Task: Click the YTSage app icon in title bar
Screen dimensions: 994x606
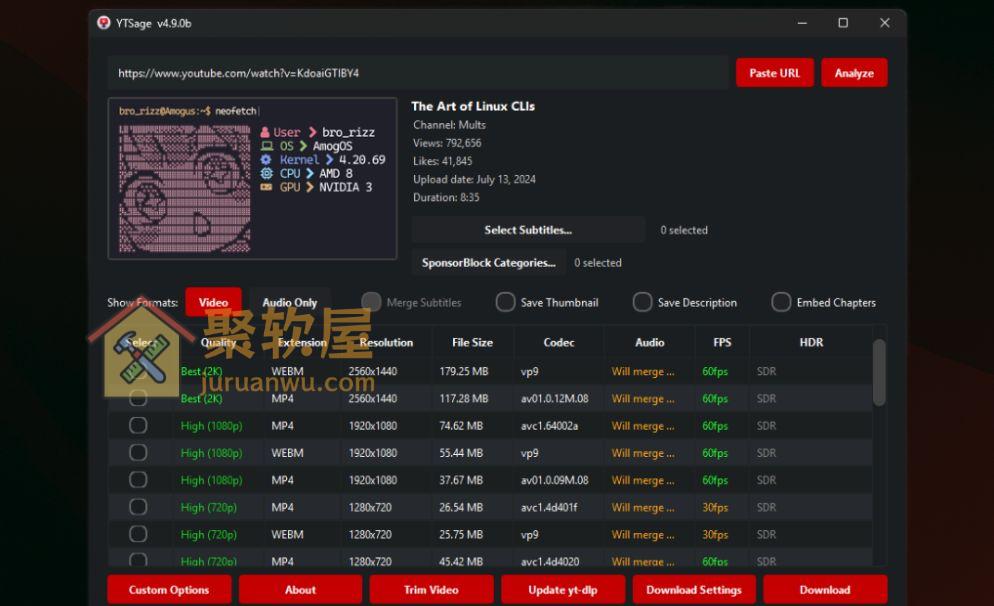Action: pos(104,23)
